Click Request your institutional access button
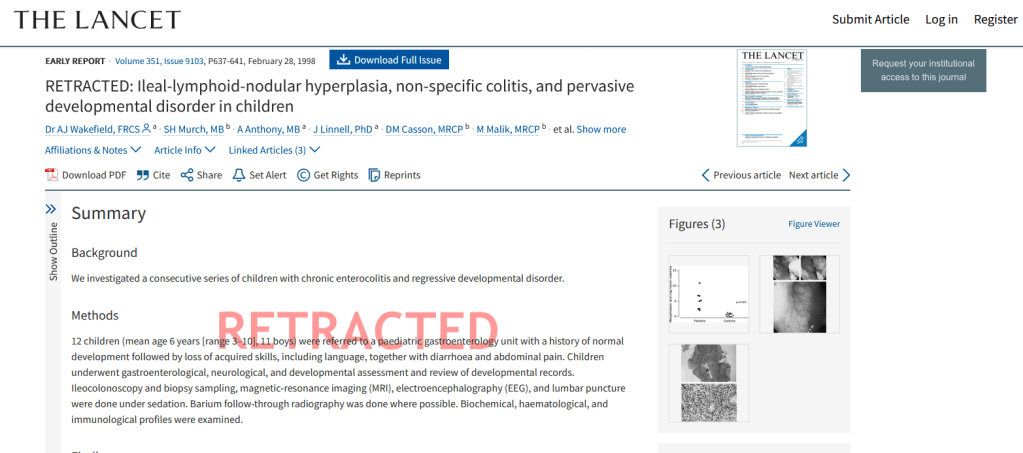The width and height of the screenshot is (1023, 453). point(923,70)
